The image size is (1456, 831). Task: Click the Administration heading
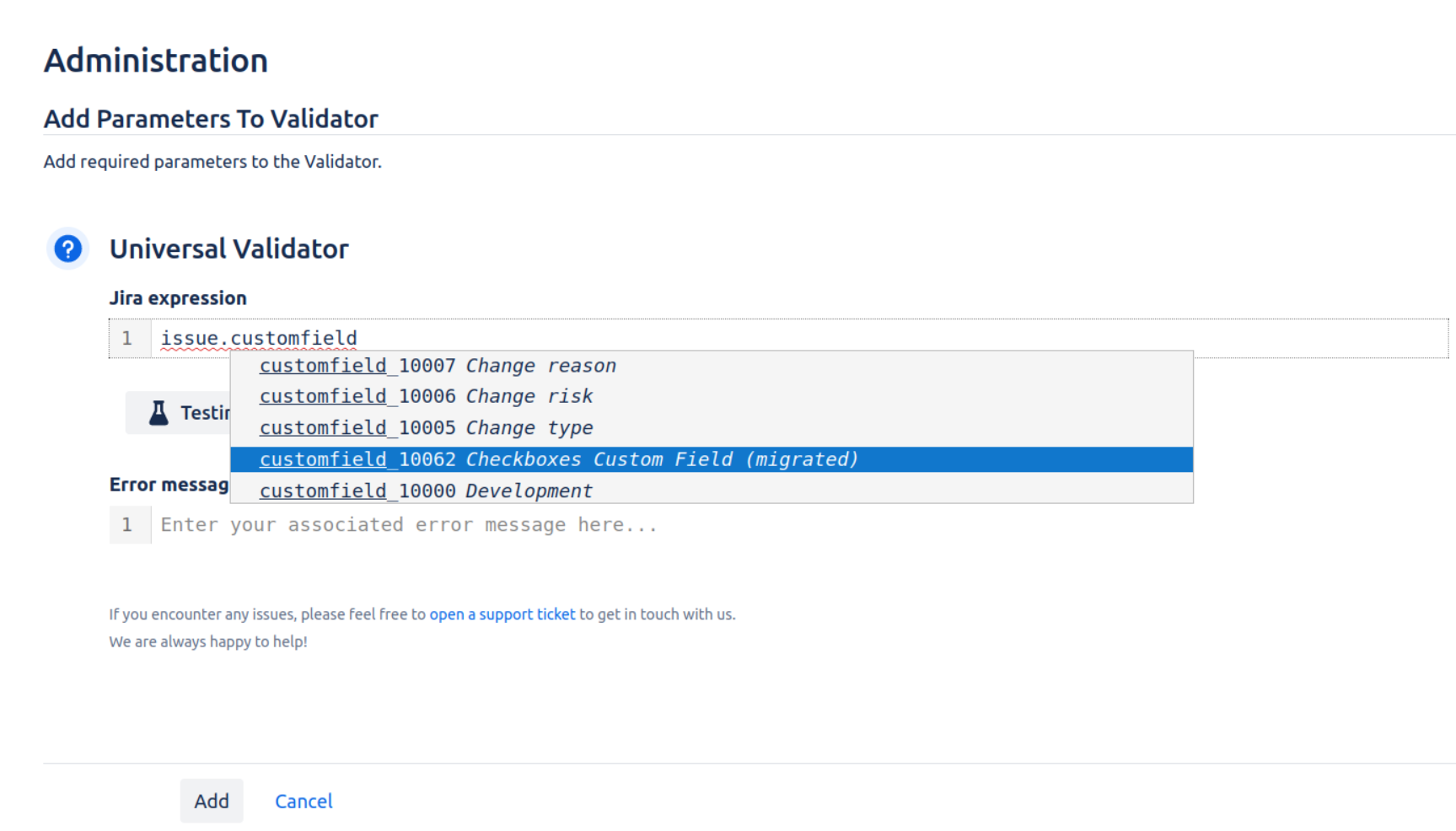155,59
